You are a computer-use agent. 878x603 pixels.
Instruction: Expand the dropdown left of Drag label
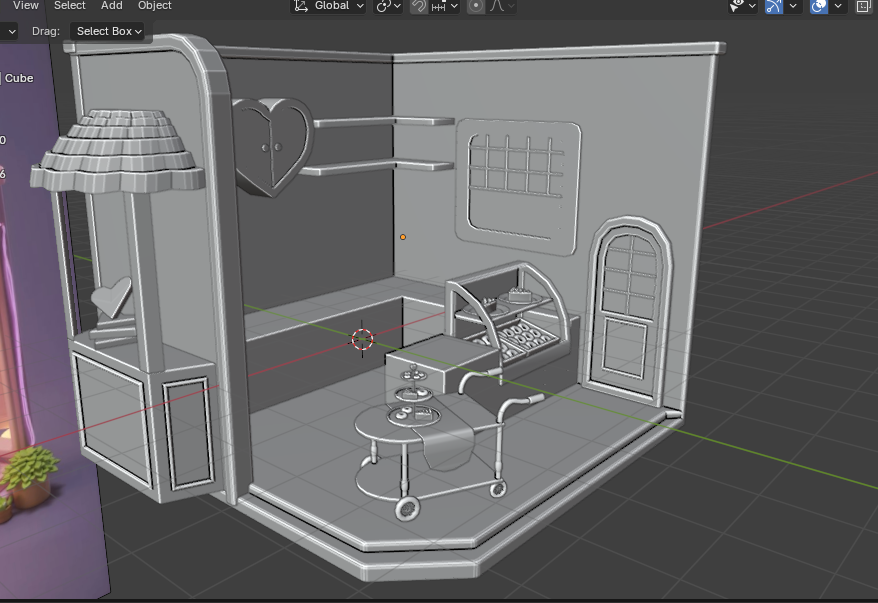pos(10,31)
